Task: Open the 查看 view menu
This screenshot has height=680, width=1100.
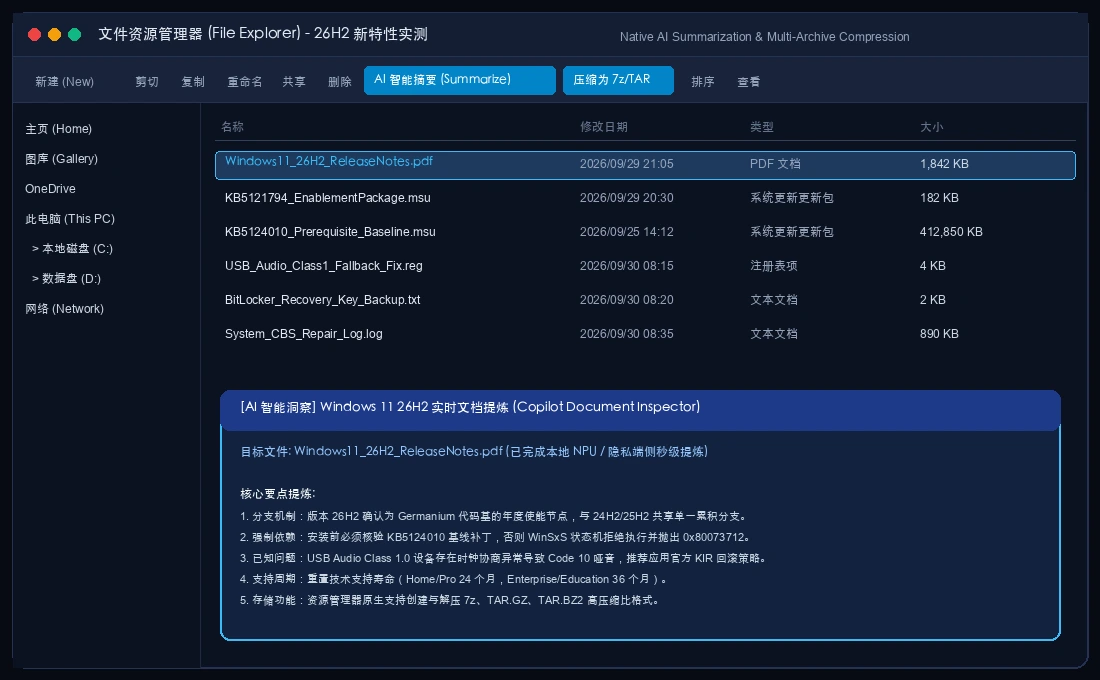Action: (x=749, y=81)
